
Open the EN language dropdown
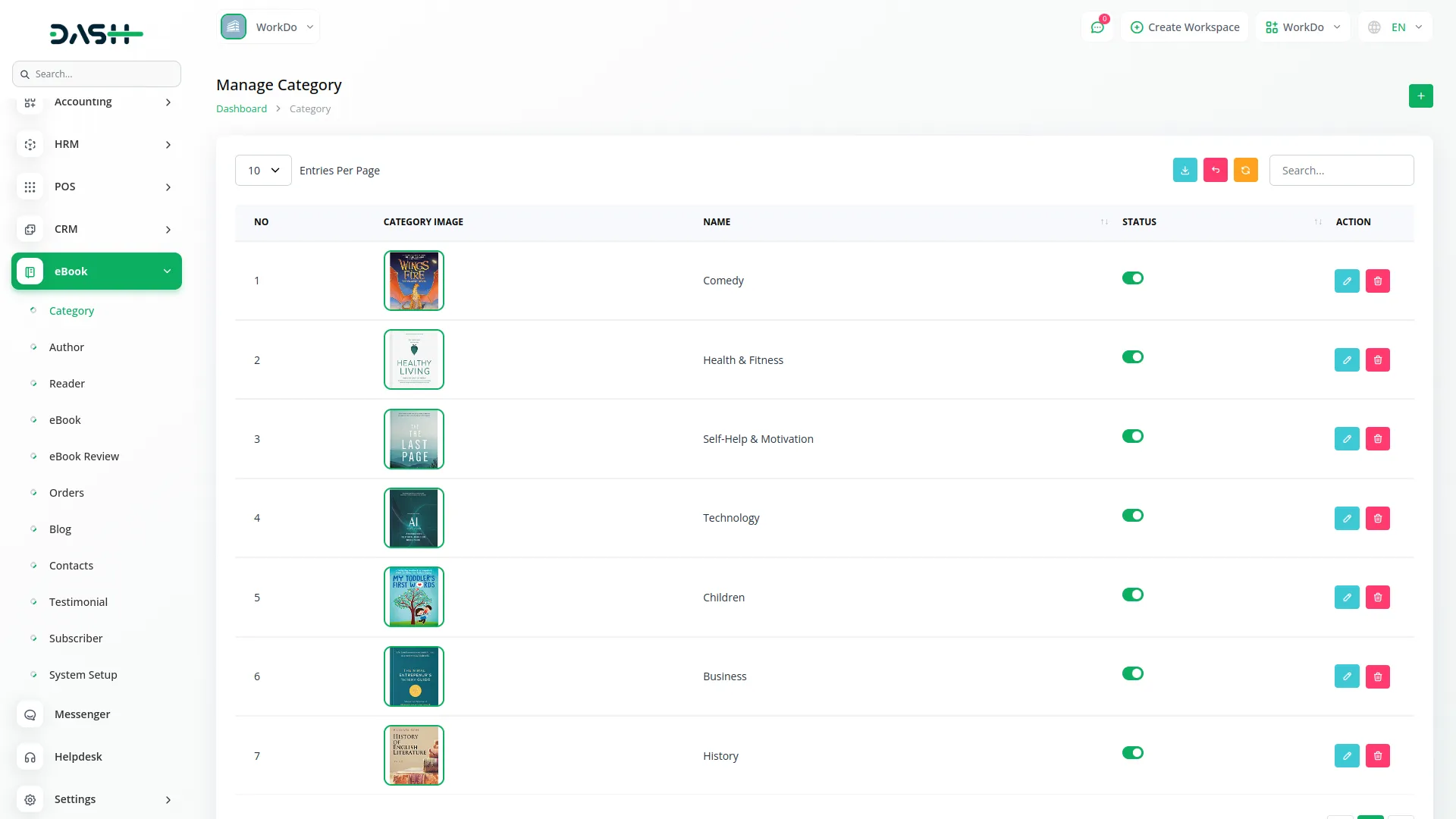coord(1396,27)
